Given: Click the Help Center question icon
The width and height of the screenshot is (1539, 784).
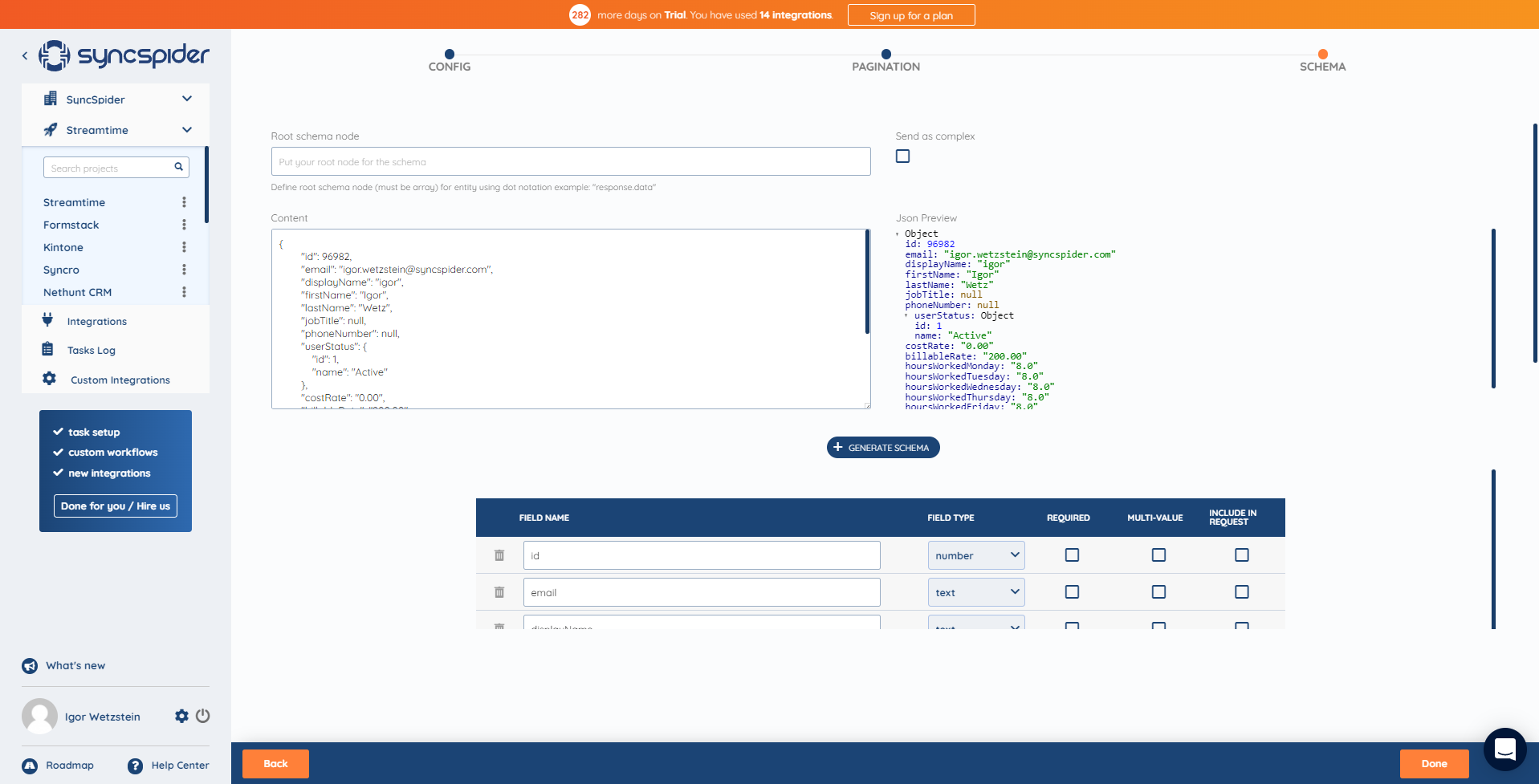Looking at the screenshot, I should pos(135,766).
